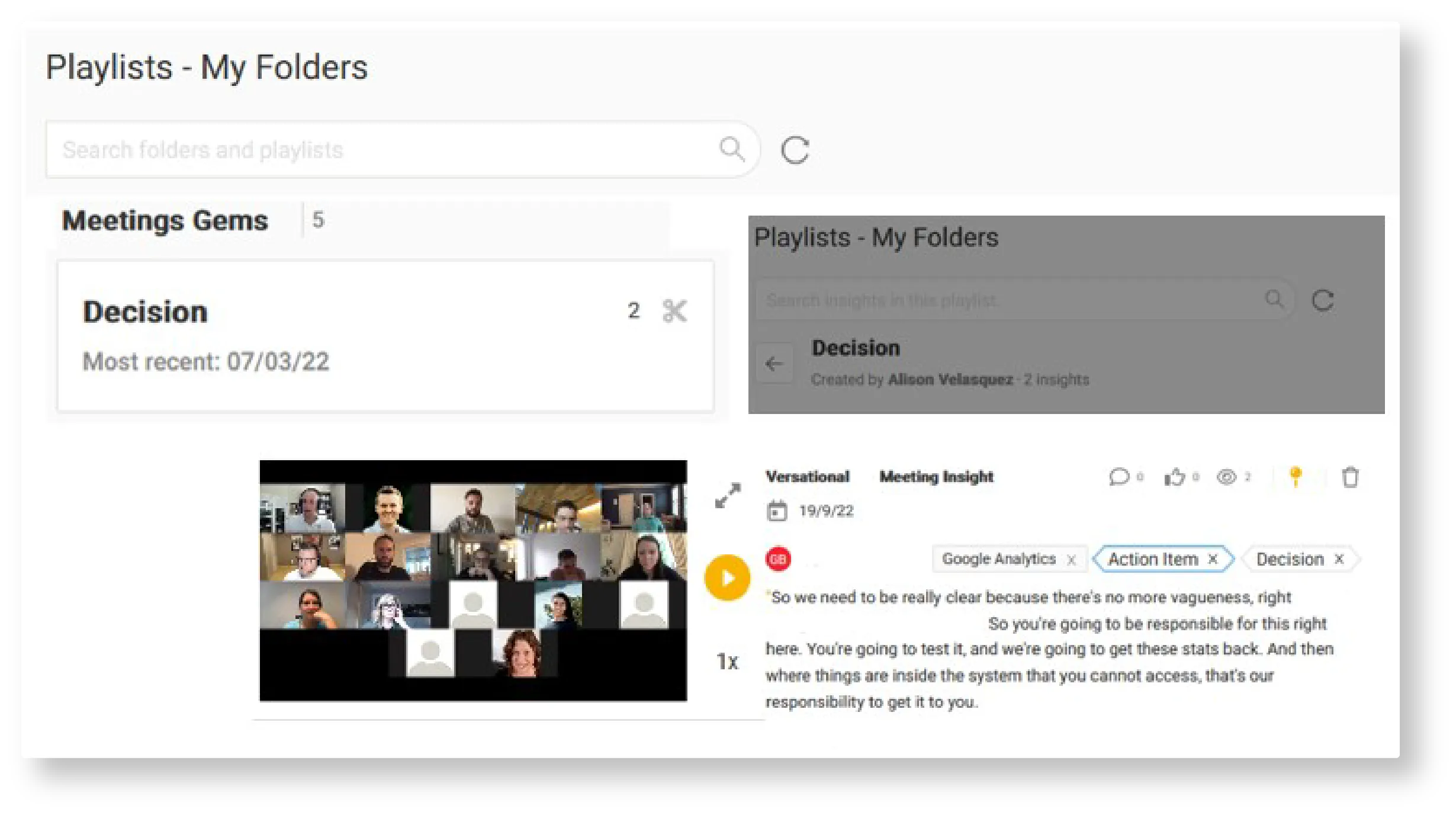
Task: Click the magnifier in the top search bar
Action: click(x=732, y=148)
